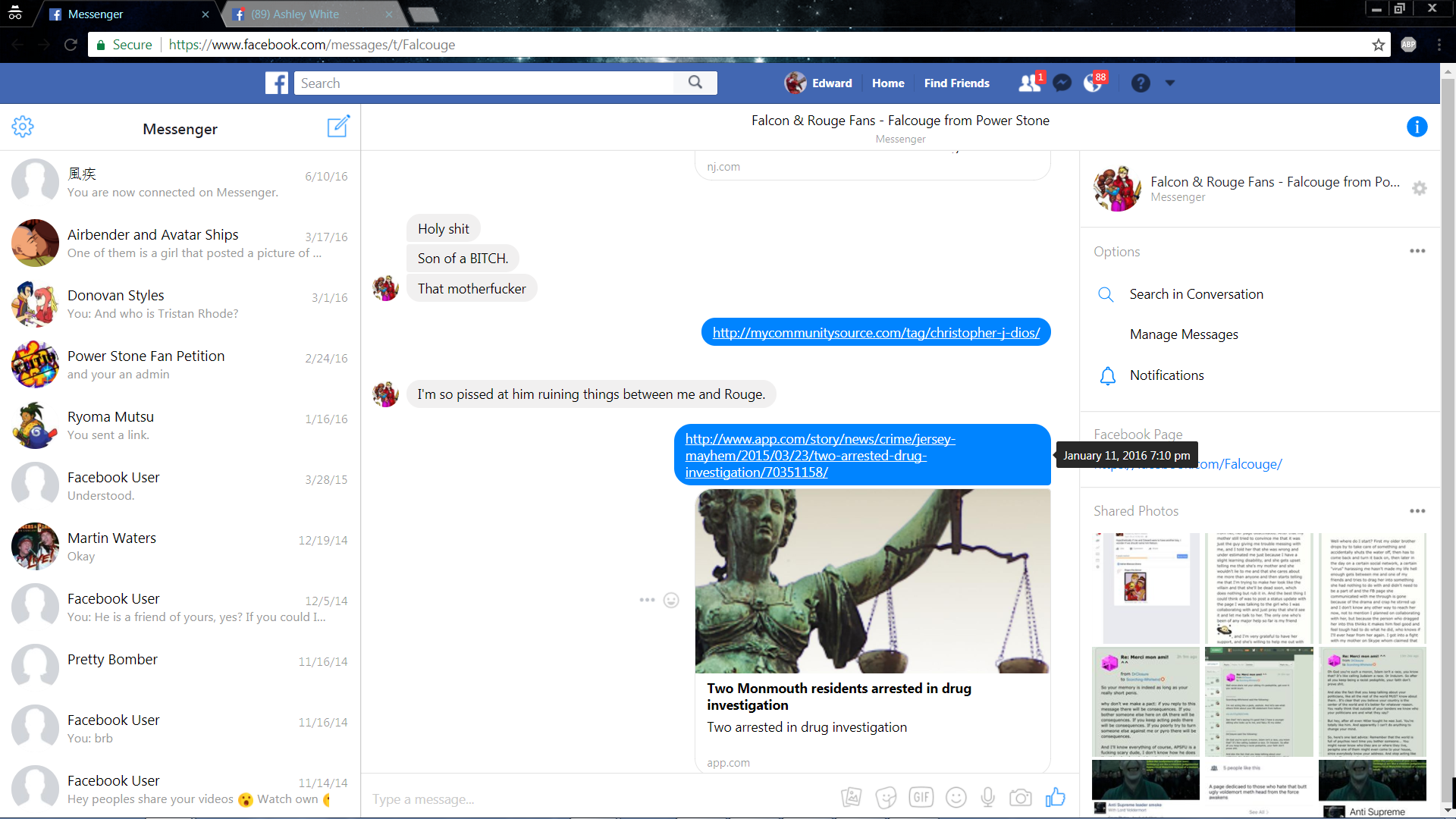Click the Notifications bell icon
The image size is (1456, 819).
tap(1108, 375)
